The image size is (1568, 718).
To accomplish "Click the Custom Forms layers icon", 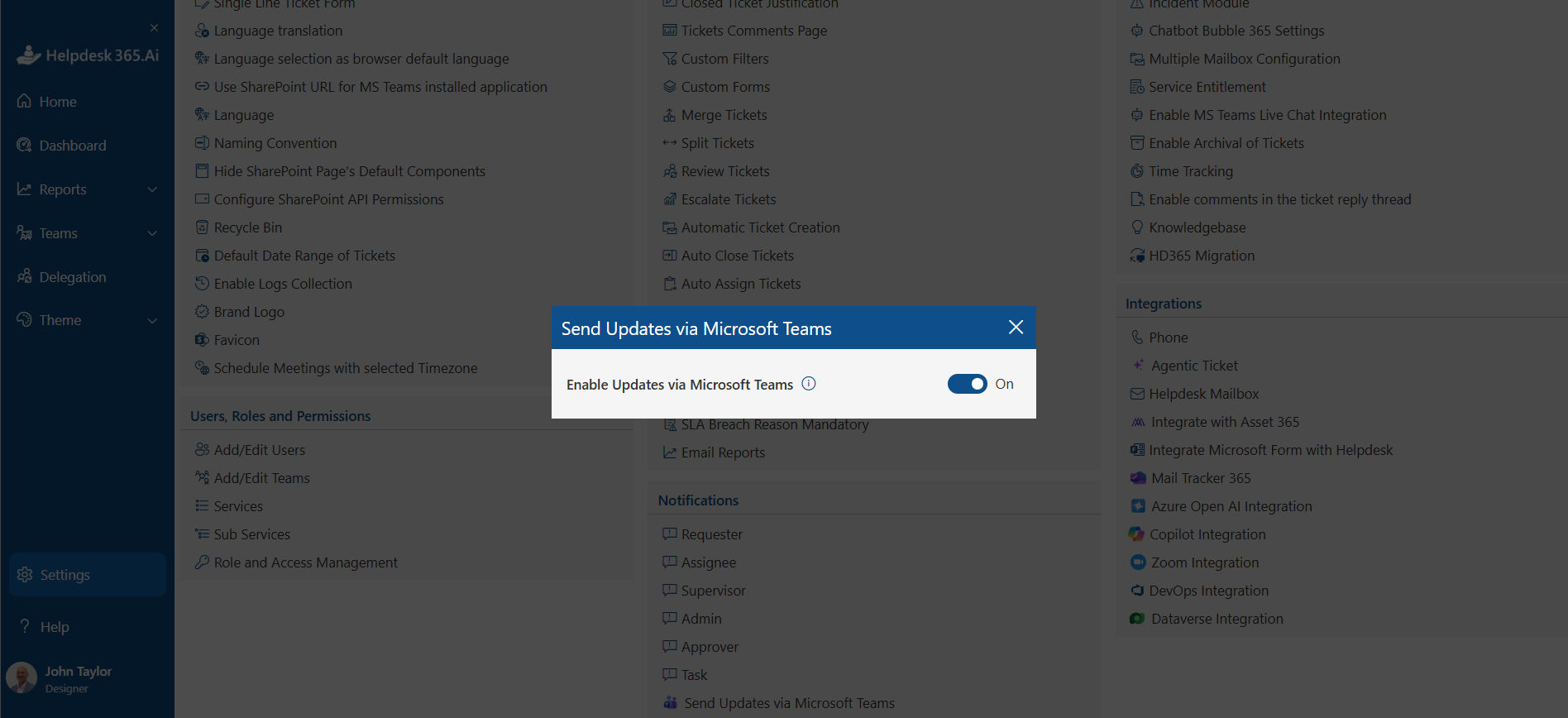I will 670,86.
